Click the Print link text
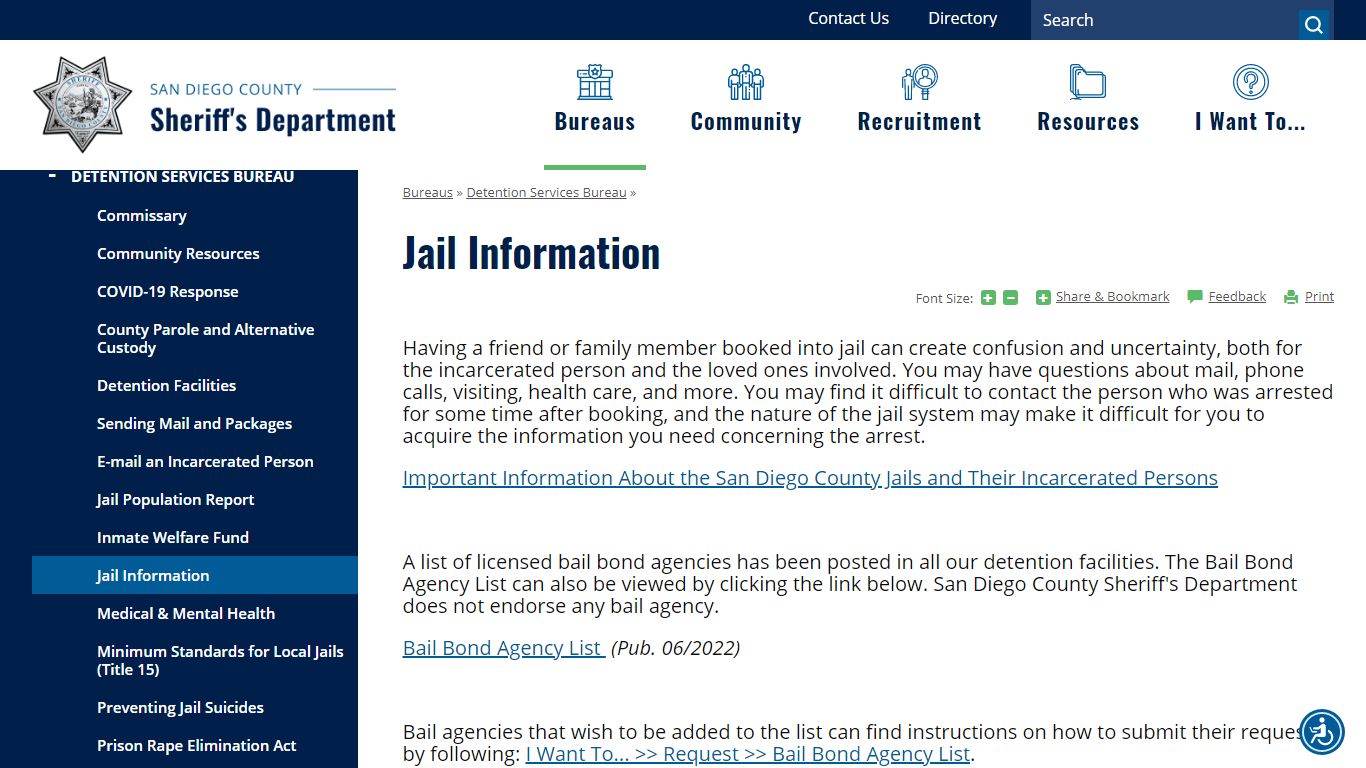Image resolution: width=1366 pixels, height=768 pixels. [x=1319, y=296]
